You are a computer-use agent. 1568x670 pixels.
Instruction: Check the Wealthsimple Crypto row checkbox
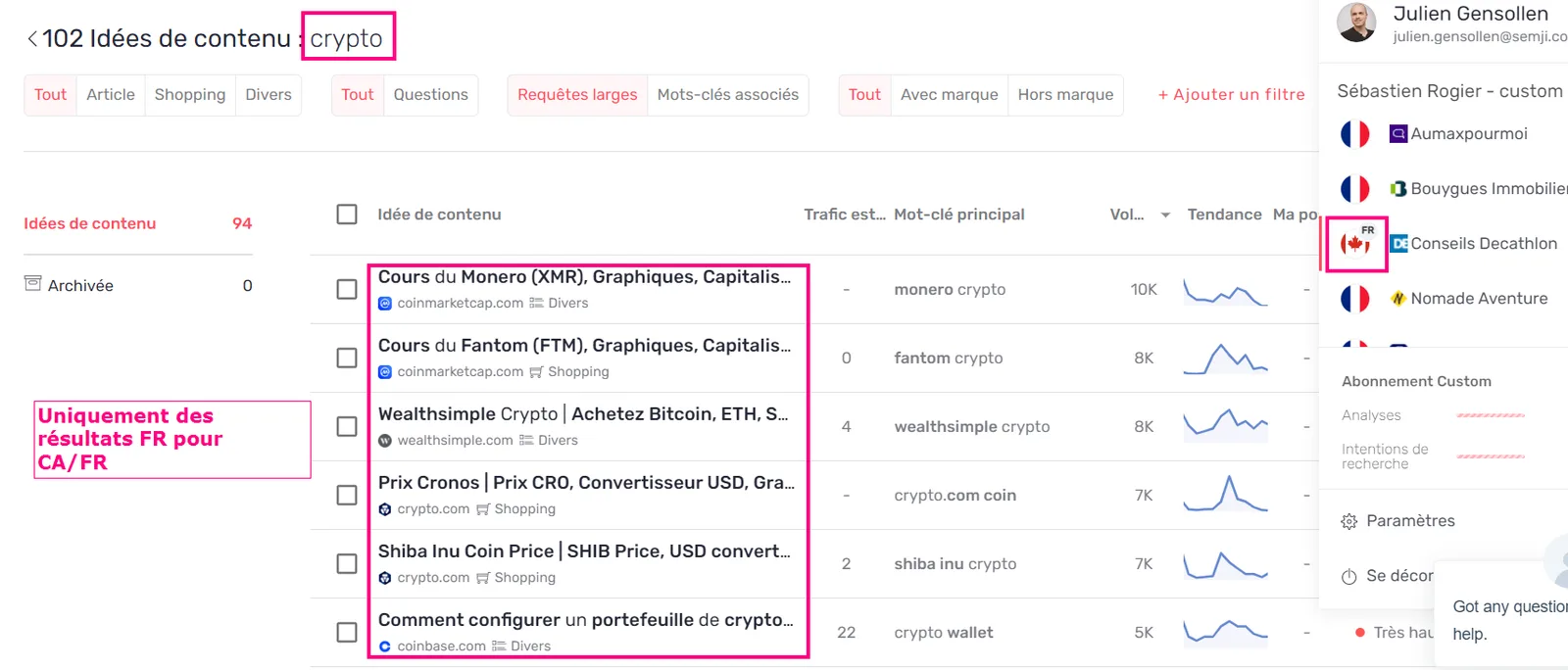pos(347,427)
